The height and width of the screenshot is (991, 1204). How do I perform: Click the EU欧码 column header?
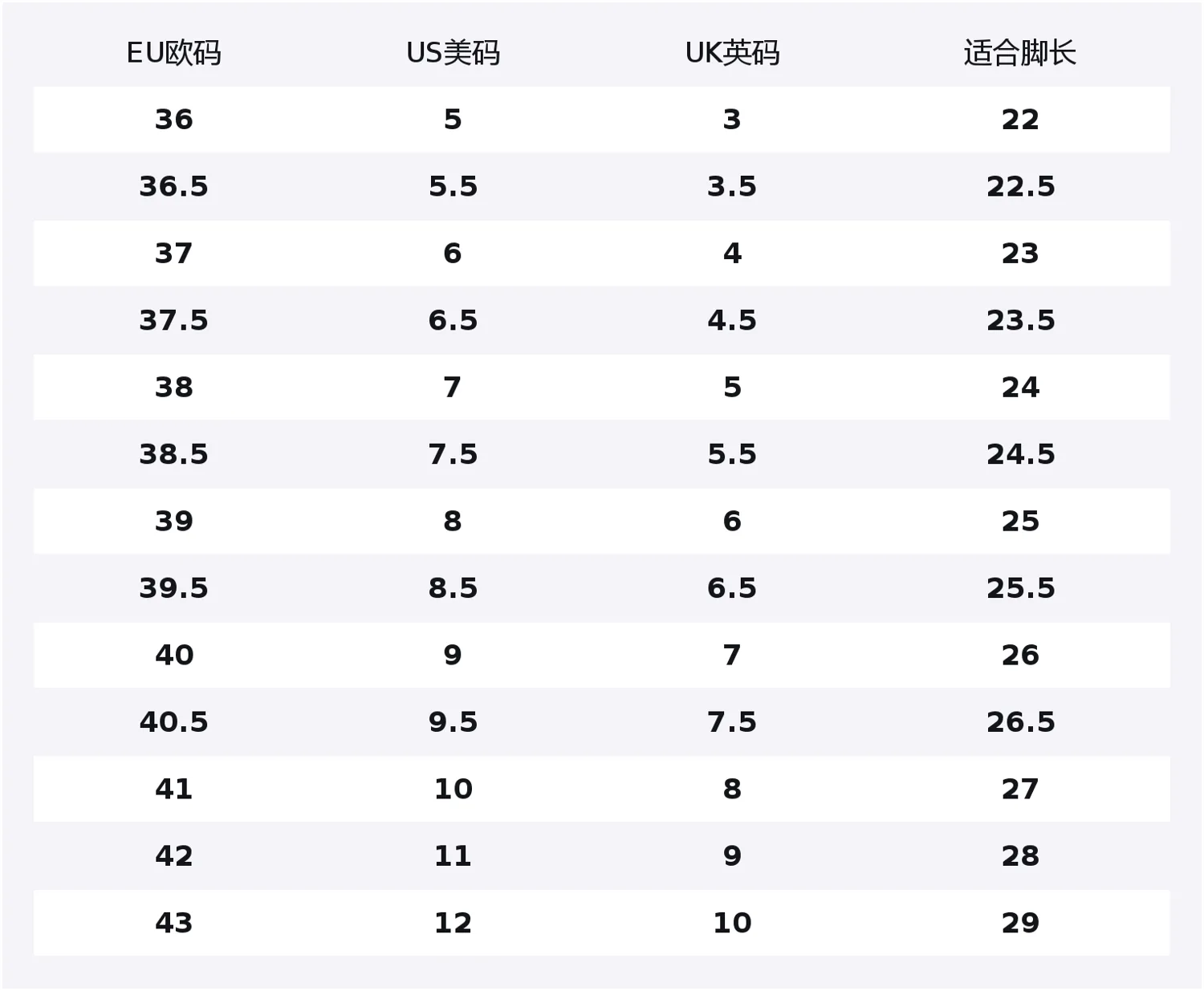pyautogui.click(x=173, y=53)
